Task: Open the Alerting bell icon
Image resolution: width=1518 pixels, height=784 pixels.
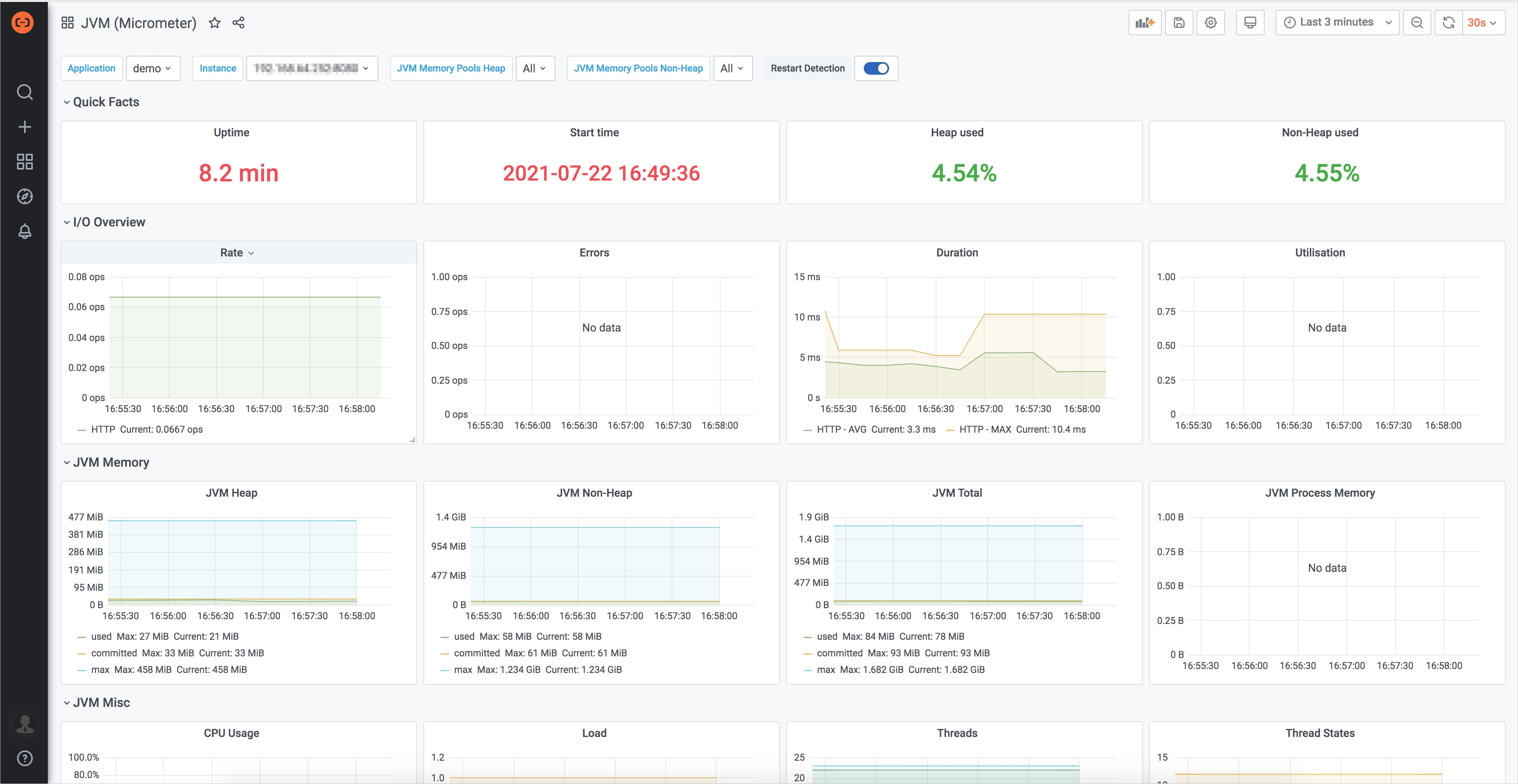Action: [25, 231]
